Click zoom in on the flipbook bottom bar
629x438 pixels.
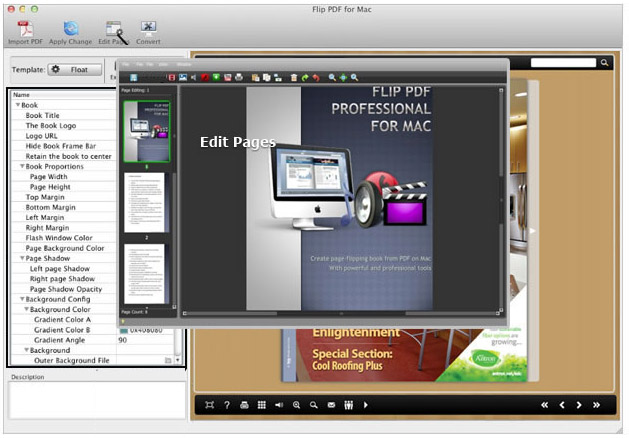coord(296,405)
